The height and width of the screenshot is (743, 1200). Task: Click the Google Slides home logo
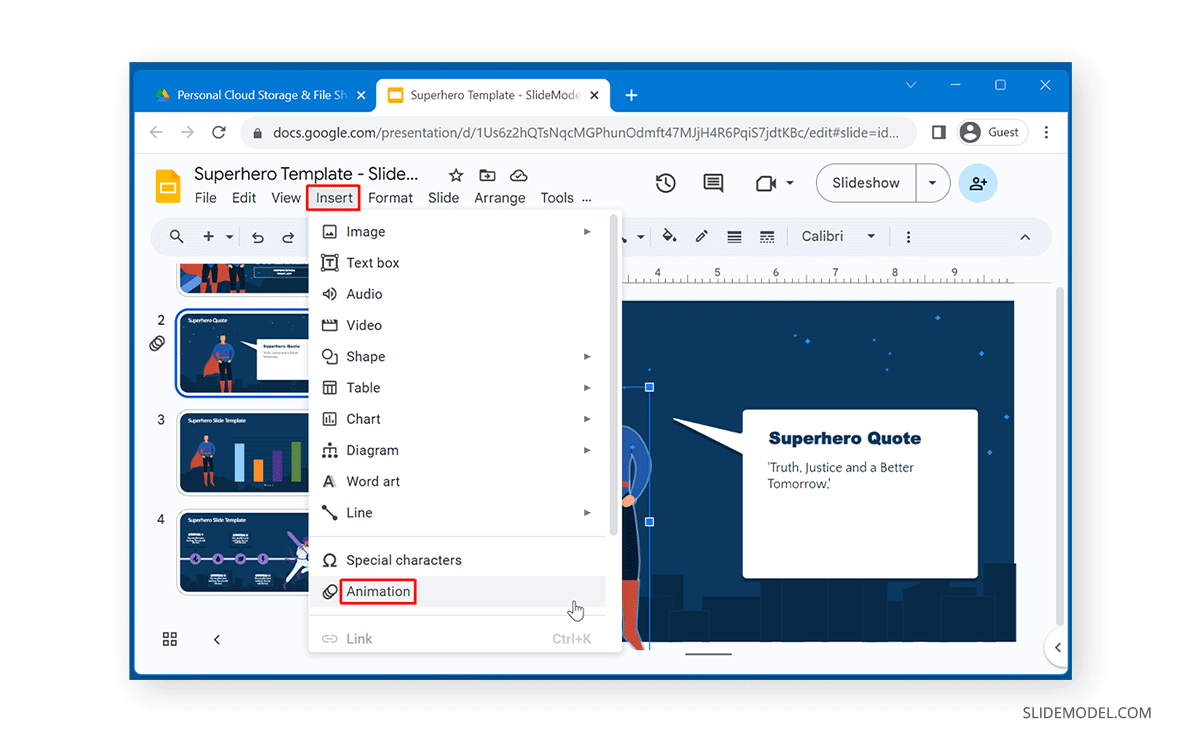pos(168,186)
